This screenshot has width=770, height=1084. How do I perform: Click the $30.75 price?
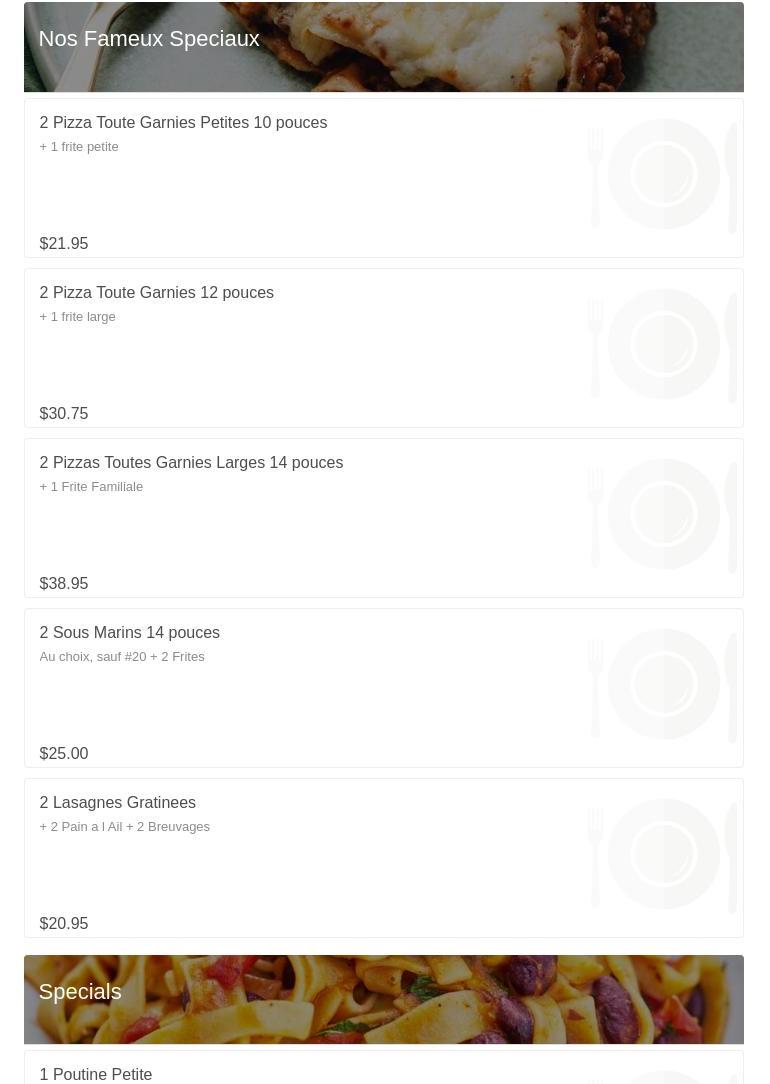pyautogui.click(x=64, y=414)
